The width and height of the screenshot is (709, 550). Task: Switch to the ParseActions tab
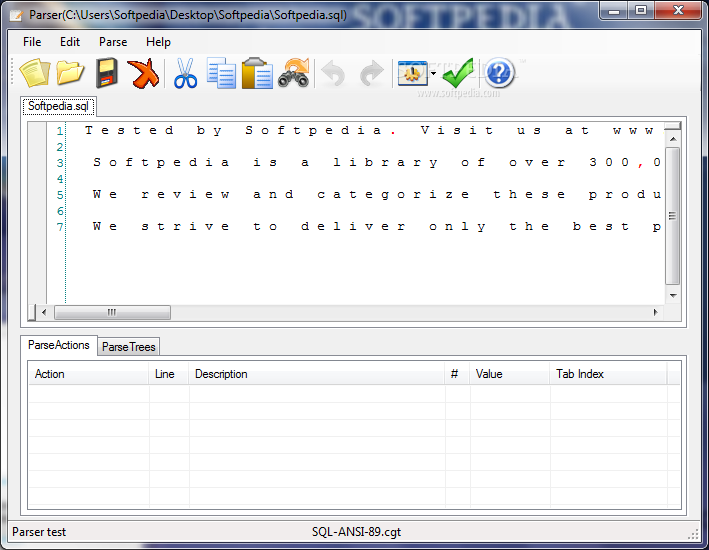tap(59, 345)
